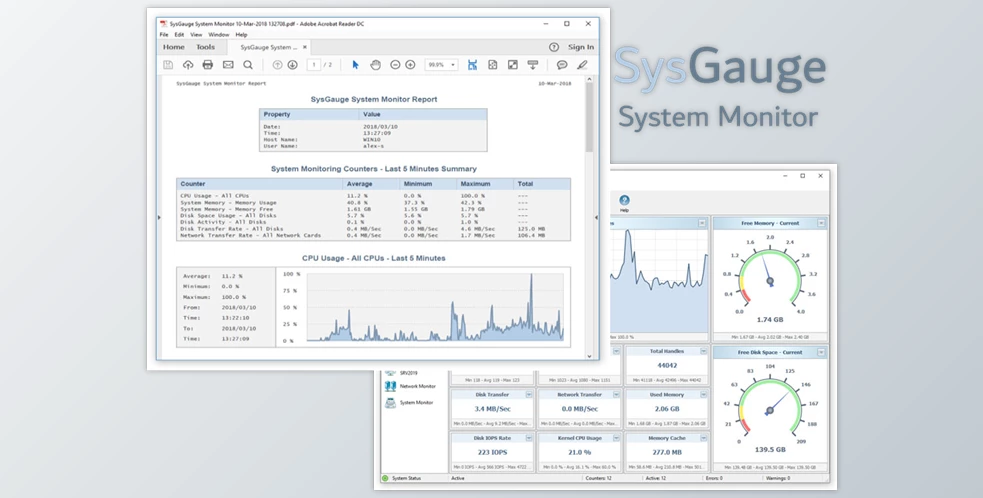Screen dimensions: 983x498
Task: Open the File menu
Action: coord(165,34)
